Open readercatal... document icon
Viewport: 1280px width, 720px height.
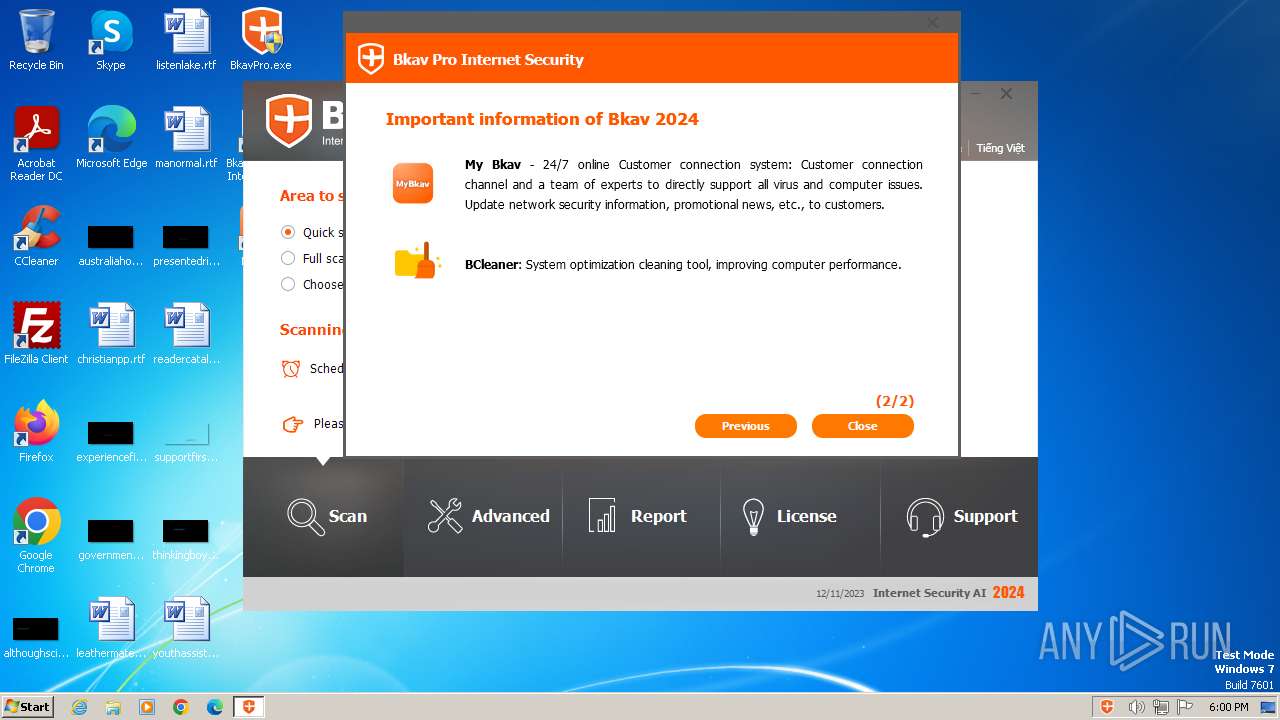pyautogui.click(x=186, y=334)
